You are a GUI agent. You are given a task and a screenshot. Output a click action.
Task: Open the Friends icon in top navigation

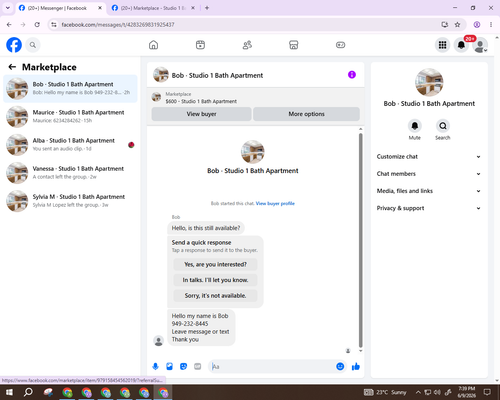(x=247, y=45)
